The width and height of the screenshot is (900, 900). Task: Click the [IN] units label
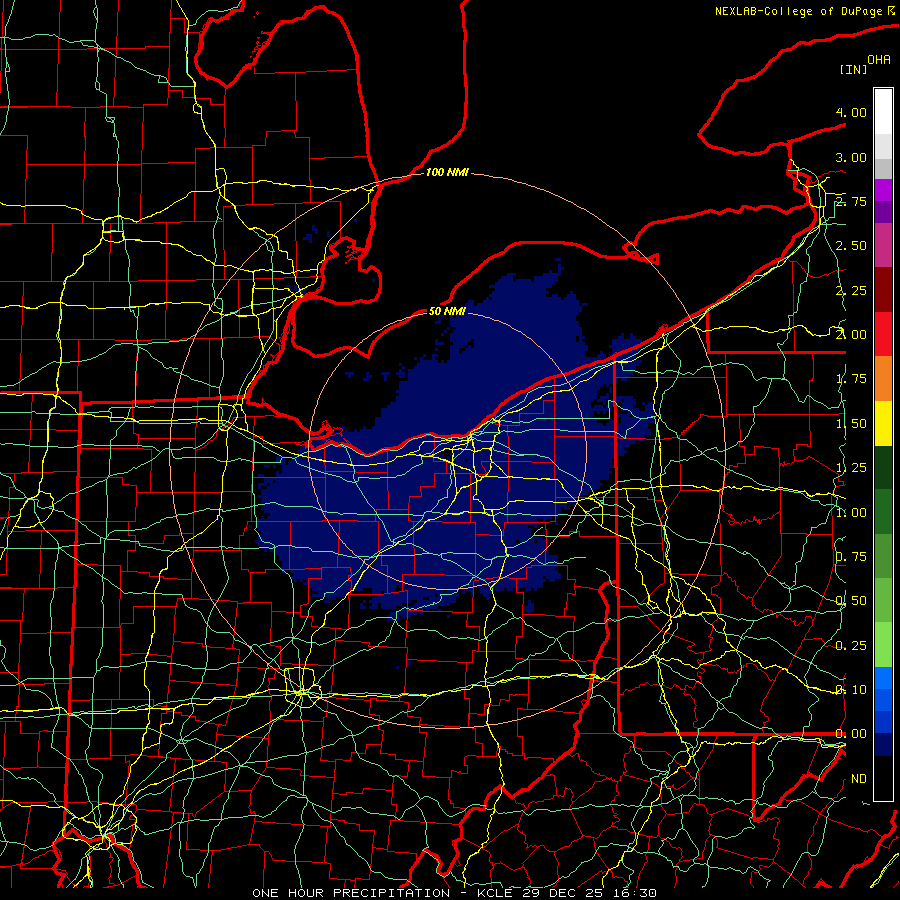click(853, 69)
